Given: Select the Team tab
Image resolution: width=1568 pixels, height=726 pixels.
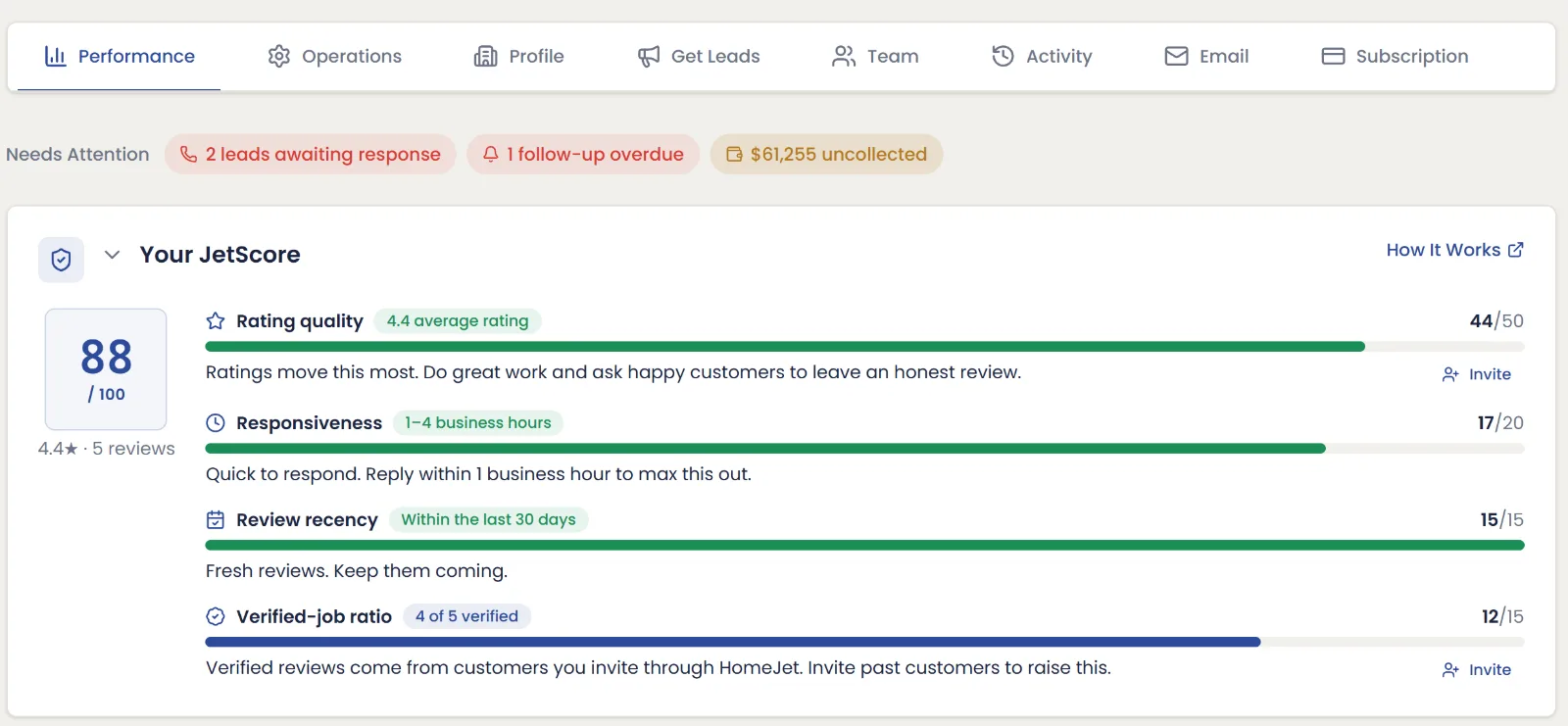Looking at the screenshot, I should tap(875, 57).
